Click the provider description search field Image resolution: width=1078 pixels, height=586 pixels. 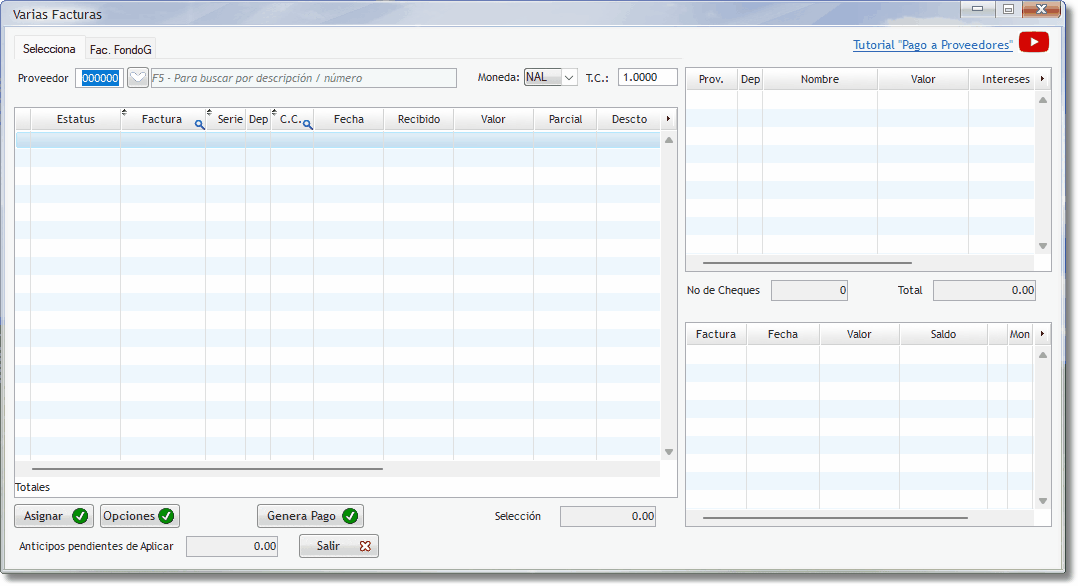(303, 78)
